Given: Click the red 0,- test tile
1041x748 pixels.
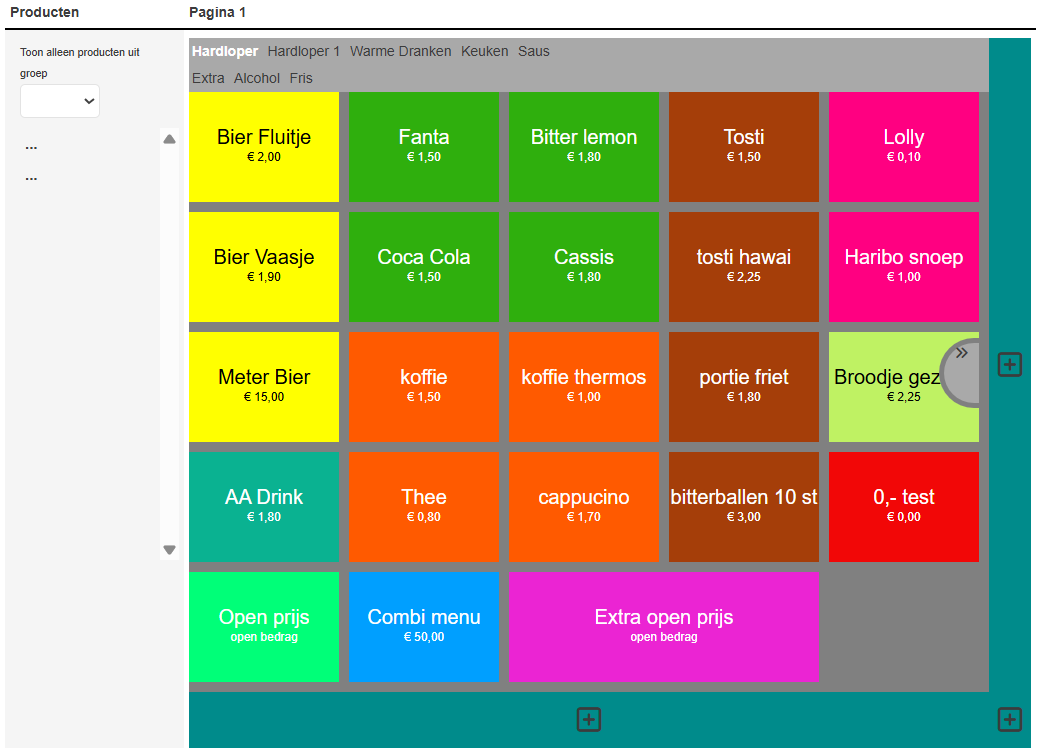Looking at the screenshot, I should point(903,506).
